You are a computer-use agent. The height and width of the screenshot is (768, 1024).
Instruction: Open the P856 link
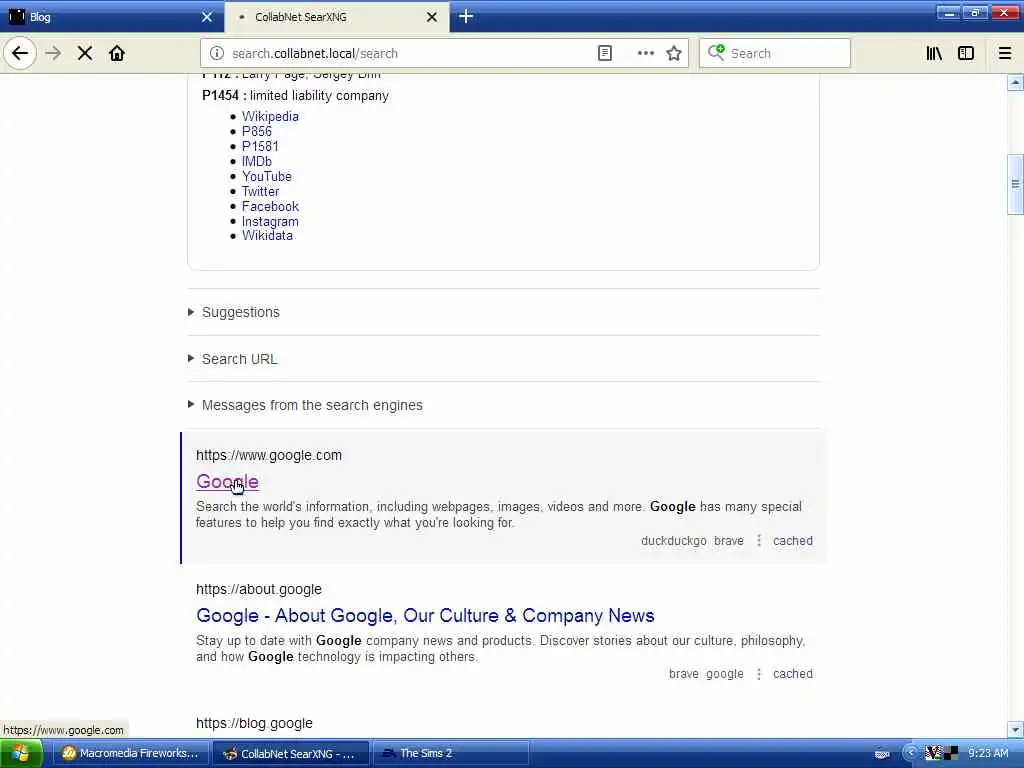(257, 131)
